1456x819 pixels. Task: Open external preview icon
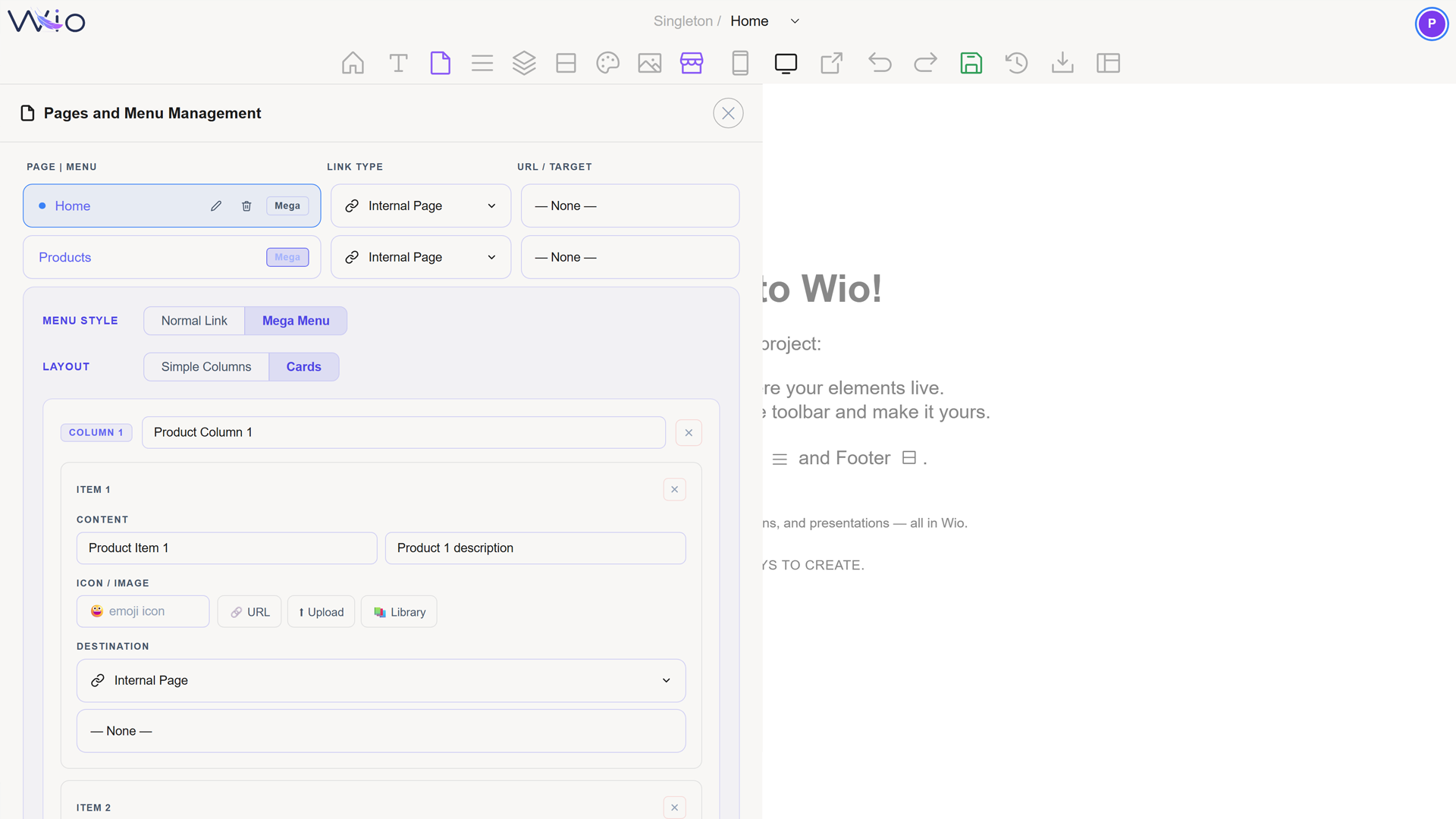point(832,63)
